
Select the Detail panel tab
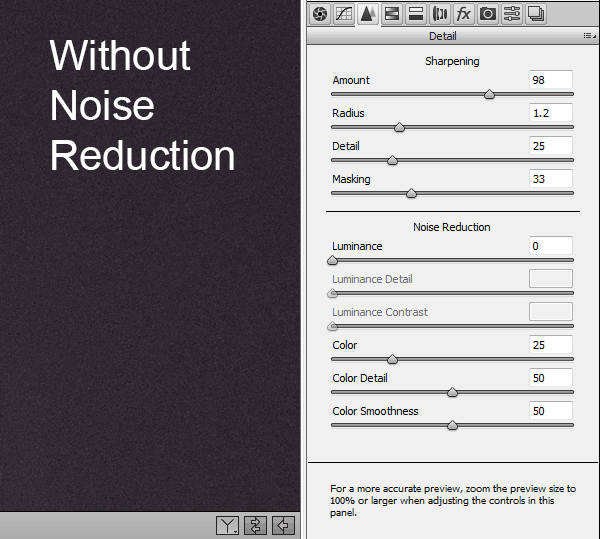tap(367, 14)
